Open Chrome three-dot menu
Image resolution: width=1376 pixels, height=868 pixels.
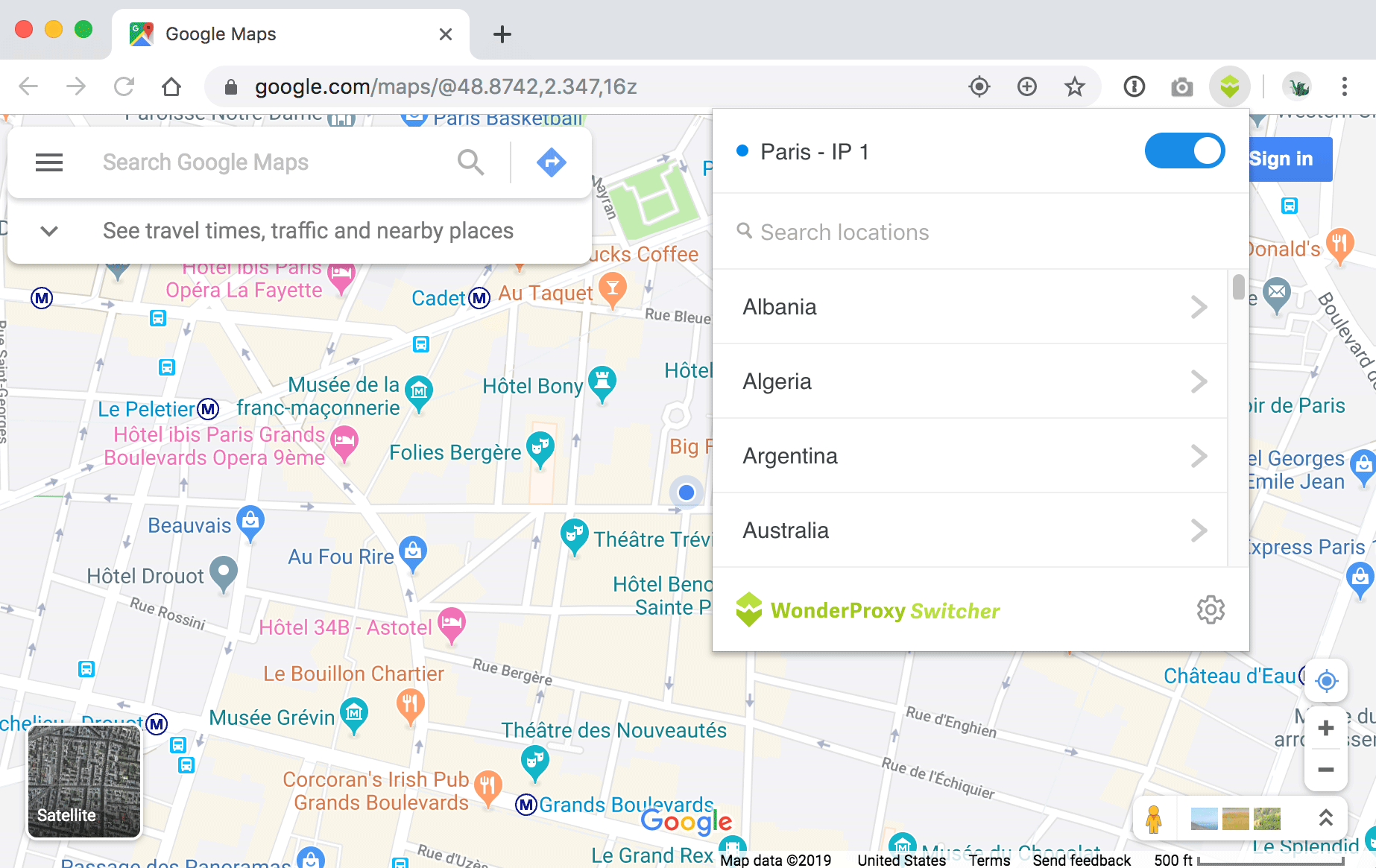coord(1345,87)
